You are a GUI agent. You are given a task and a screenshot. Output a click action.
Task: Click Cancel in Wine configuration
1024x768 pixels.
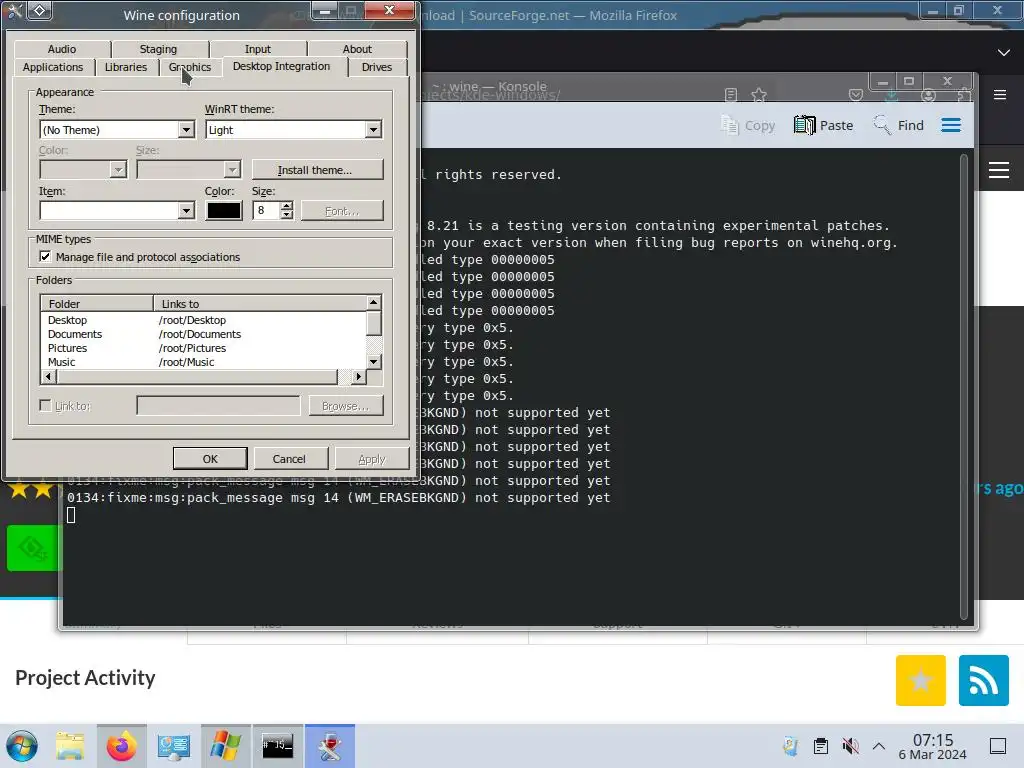(289, 458)
